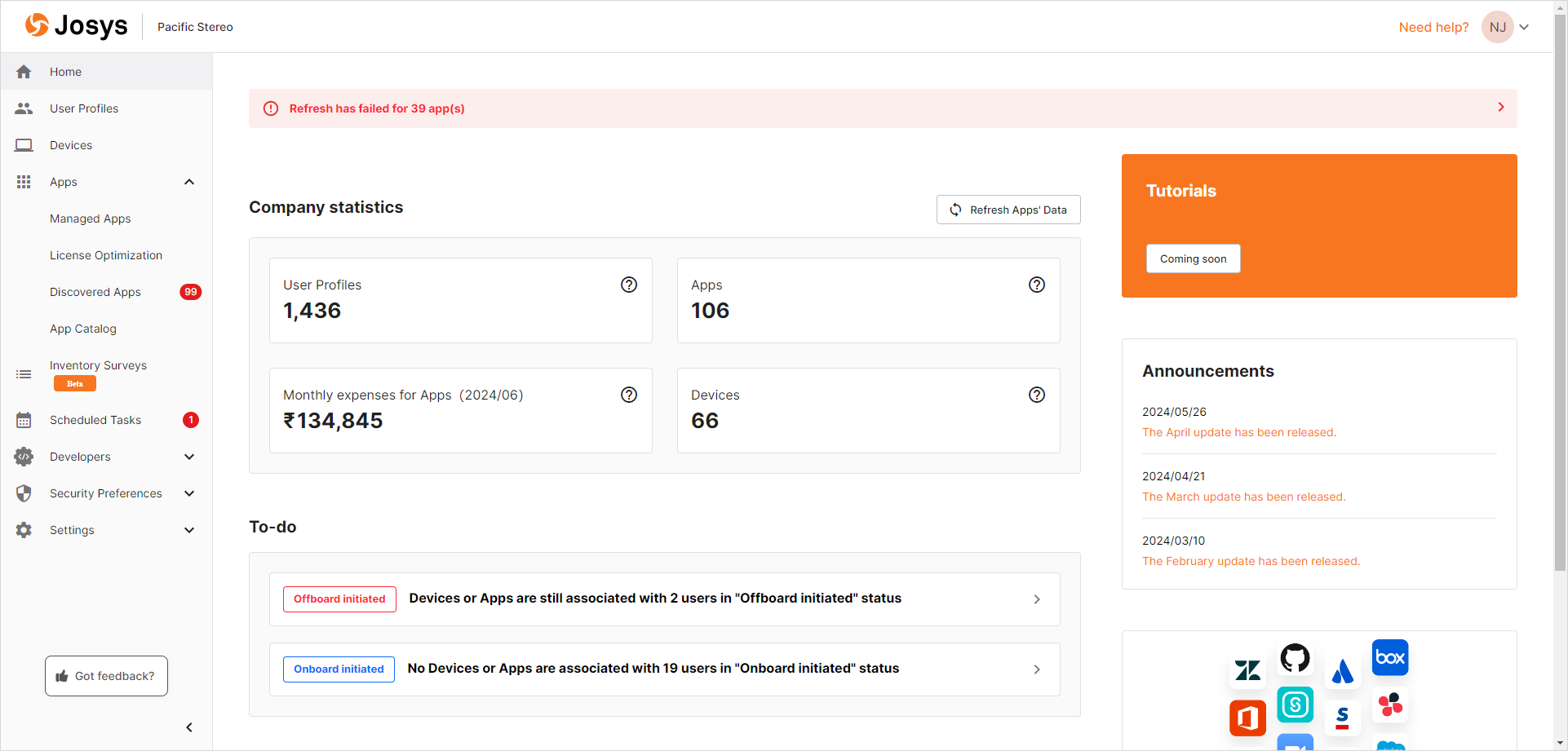Image resolution: width=1568 pixels, height=751 pixels.
Task: Open the account dropdown arrow
Action: [1524, 27]
